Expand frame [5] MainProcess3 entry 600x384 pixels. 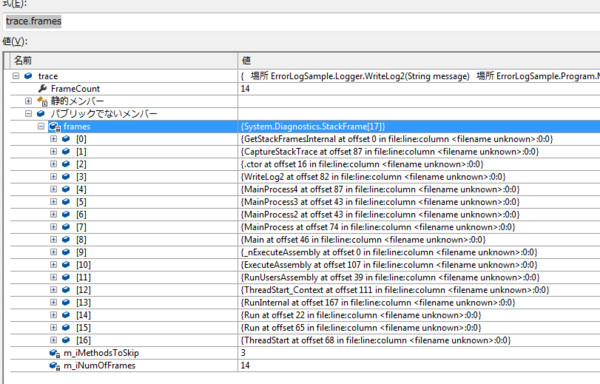(x=54, y=202)
